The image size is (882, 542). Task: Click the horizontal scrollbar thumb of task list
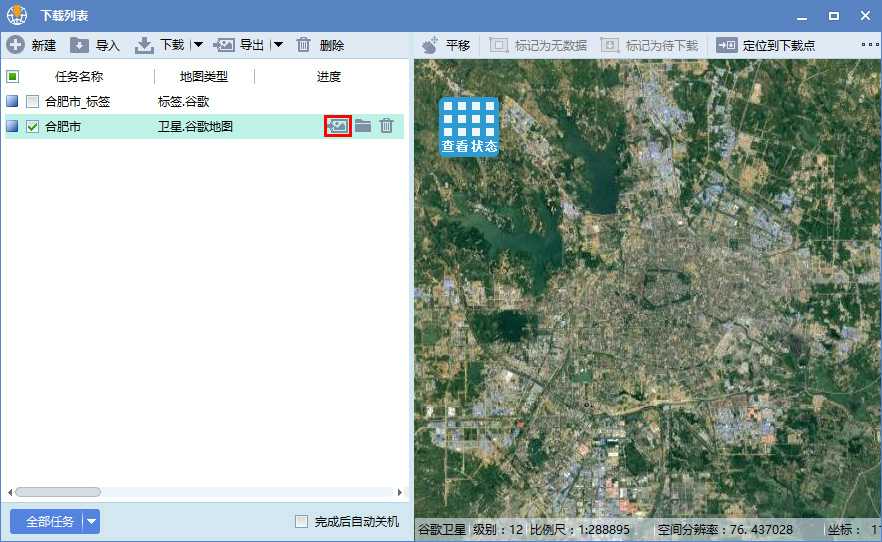coord(58,492)
